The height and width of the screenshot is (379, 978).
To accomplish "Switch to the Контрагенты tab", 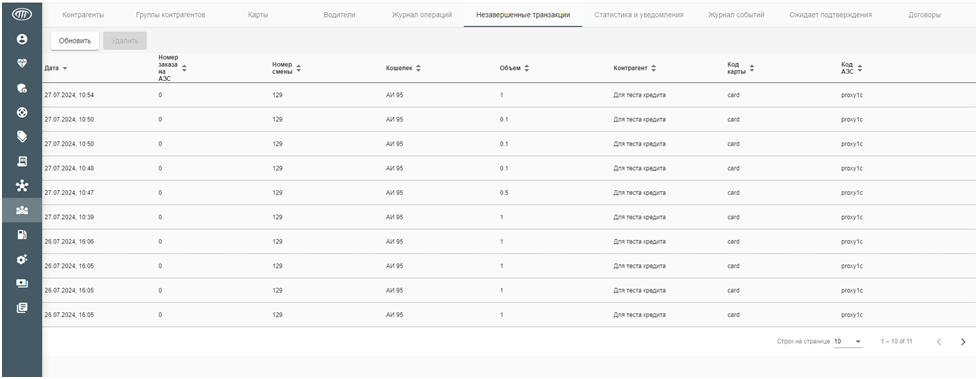I will click(83, 14).
